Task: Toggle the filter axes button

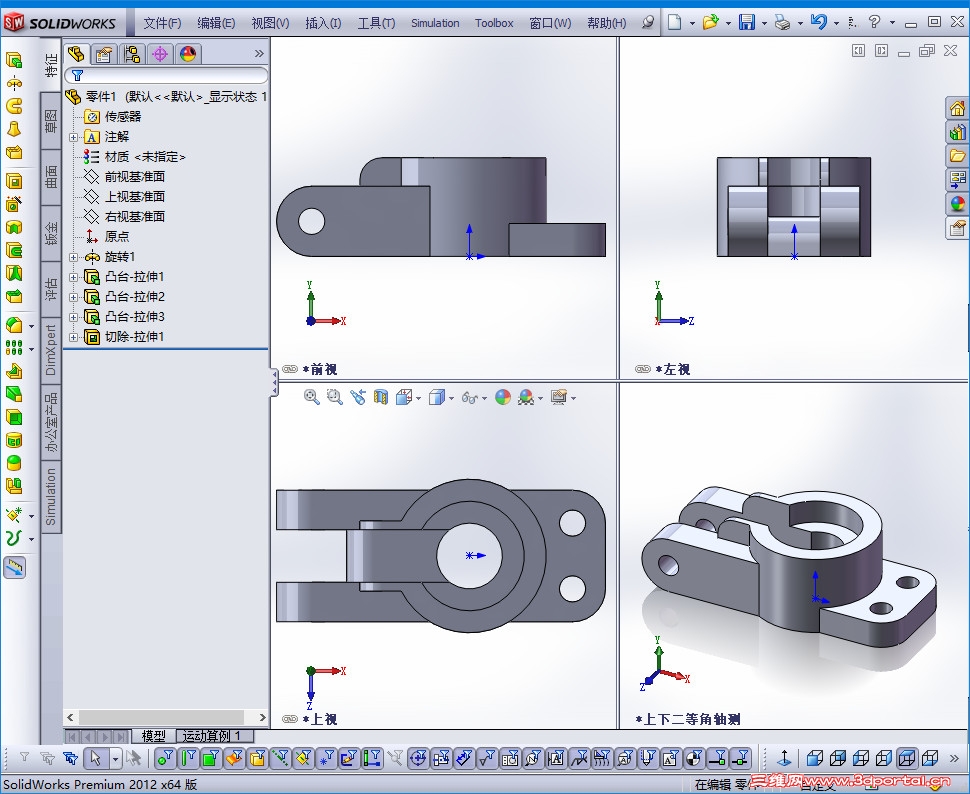Action: 280,757
